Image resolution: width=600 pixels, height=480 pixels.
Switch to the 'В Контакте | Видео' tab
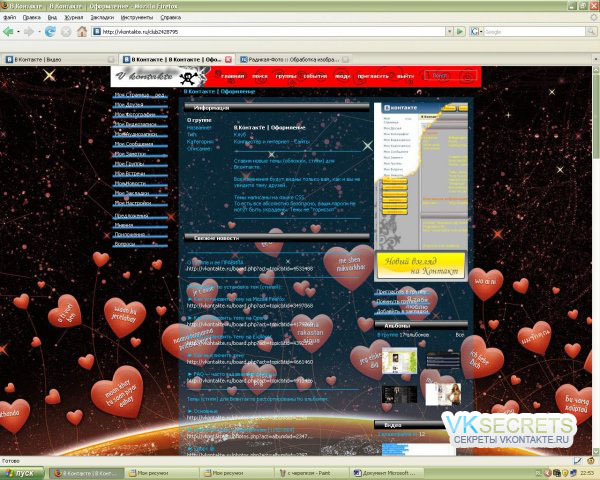59,59
